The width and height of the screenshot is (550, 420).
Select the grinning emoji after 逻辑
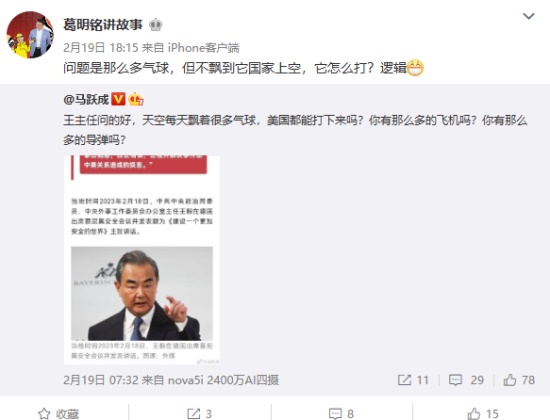point(415,68)
